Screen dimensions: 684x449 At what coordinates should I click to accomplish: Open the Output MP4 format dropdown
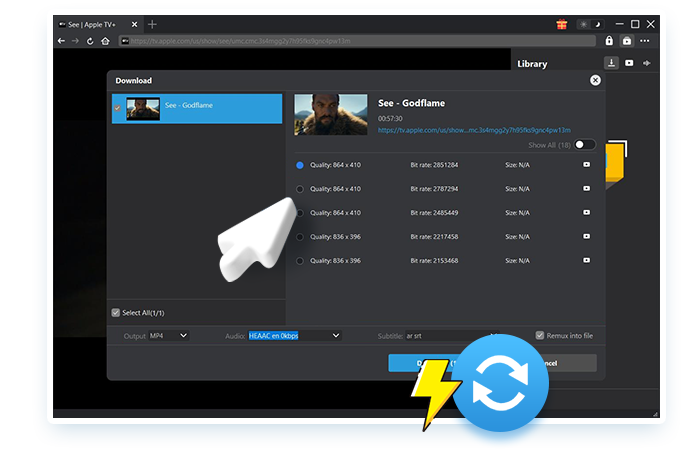click(168, 336)
